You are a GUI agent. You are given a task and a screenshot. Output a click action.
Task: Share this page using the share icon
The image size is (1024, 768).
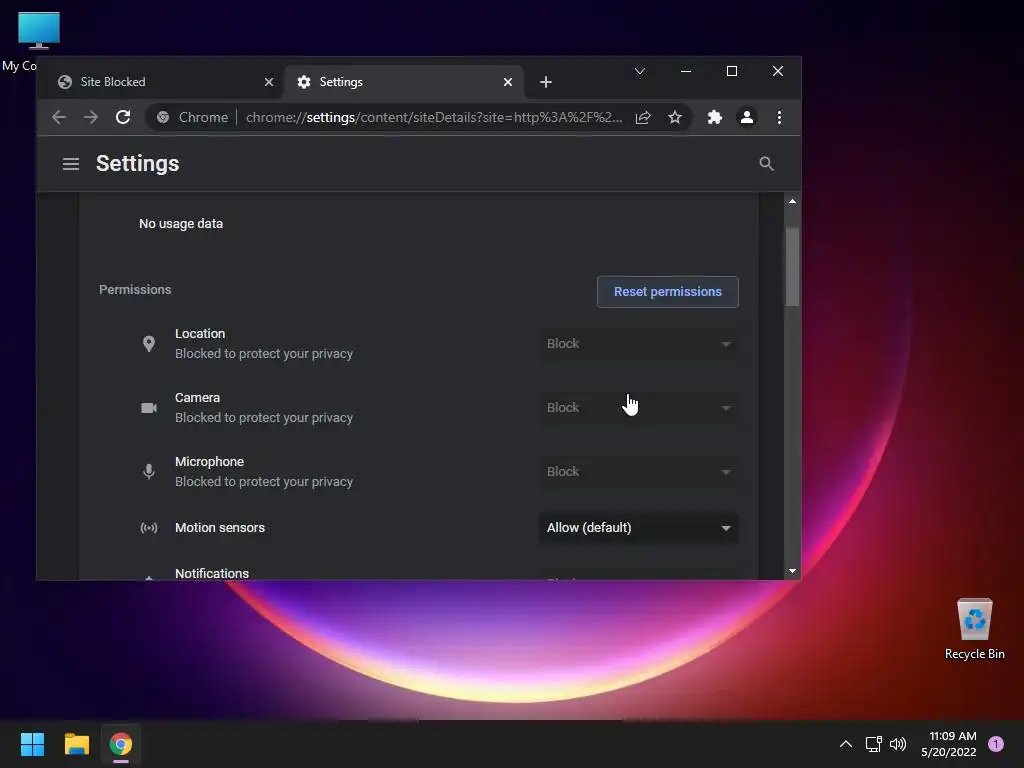click(643, 118)
